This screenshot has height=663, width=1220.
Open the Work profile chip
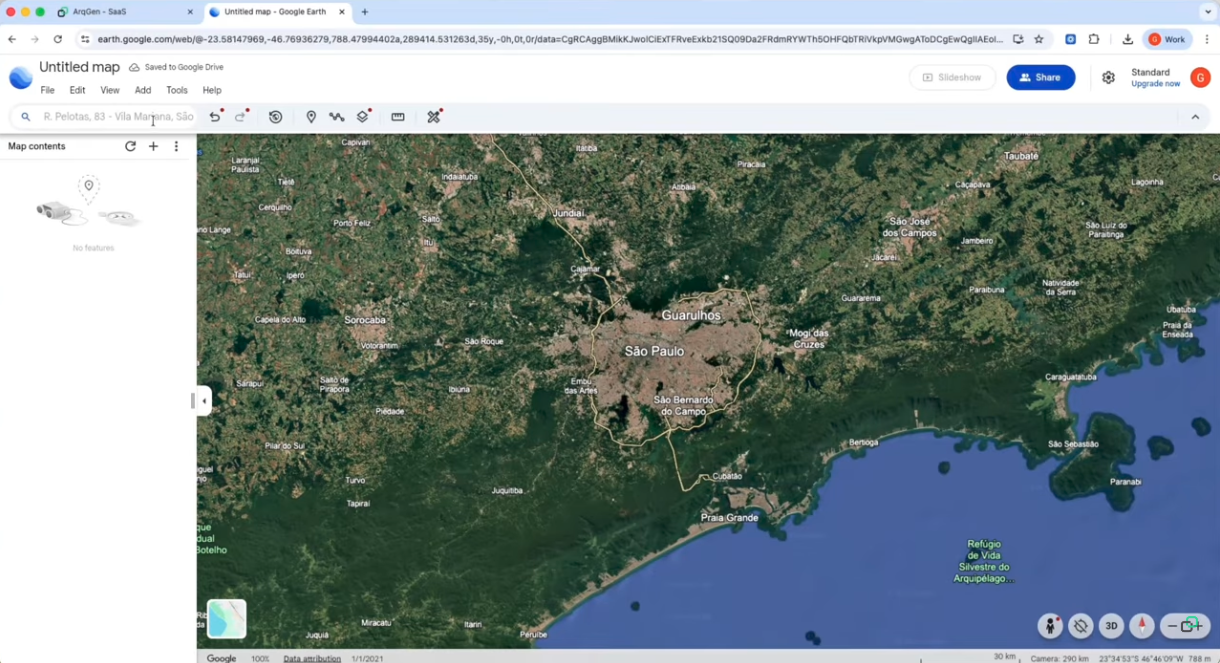point(1168,39)
